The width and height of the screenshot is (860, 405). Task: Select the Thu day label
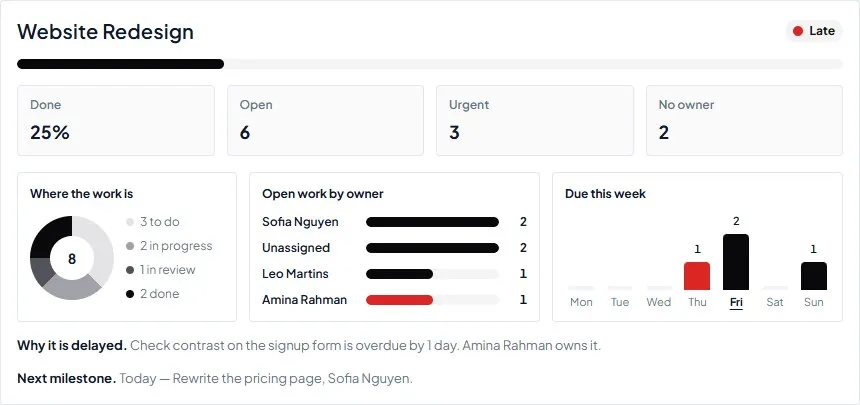pos(697,302)
